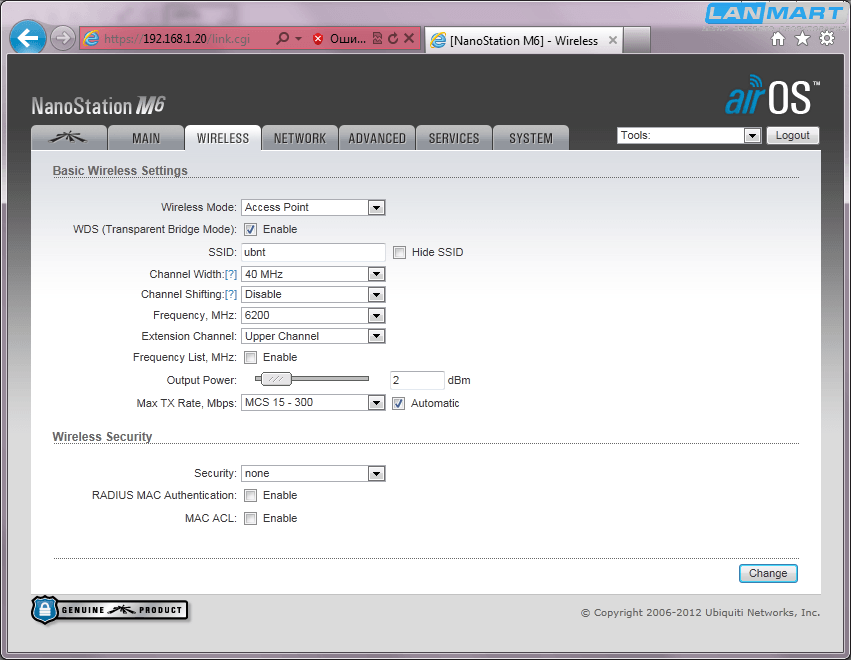Open the NETWORK tab
851x660 pixels.
coord(300,138)
